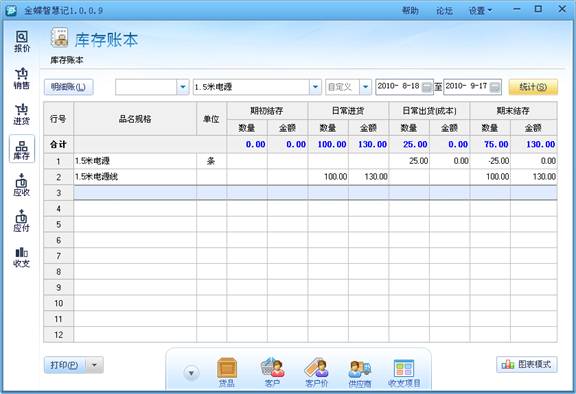
Task: Switch to 图表模式 chart mode
Action: [526, 365]
